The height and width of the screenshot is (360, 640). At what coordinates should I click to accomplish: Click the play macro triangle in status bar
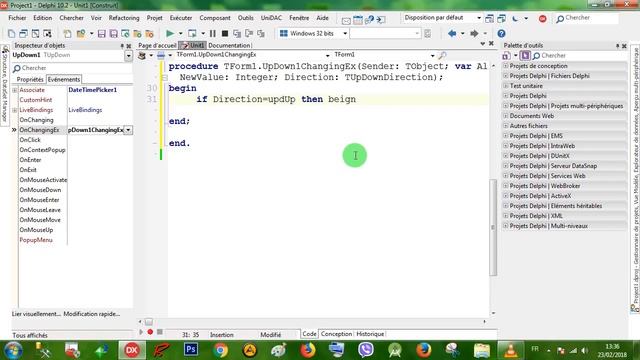(141, 332)
